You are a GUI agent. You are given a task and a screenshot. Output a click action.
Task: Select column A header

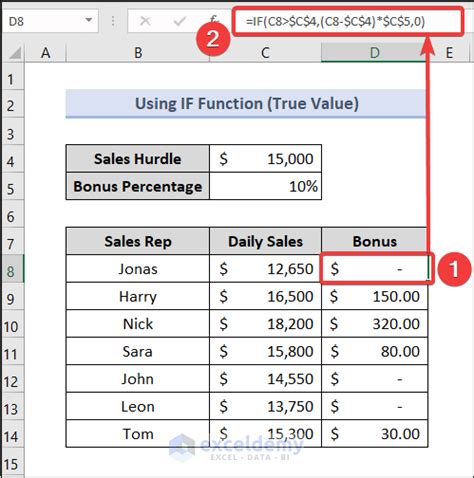pyautogui.click(x=46, y=53)
